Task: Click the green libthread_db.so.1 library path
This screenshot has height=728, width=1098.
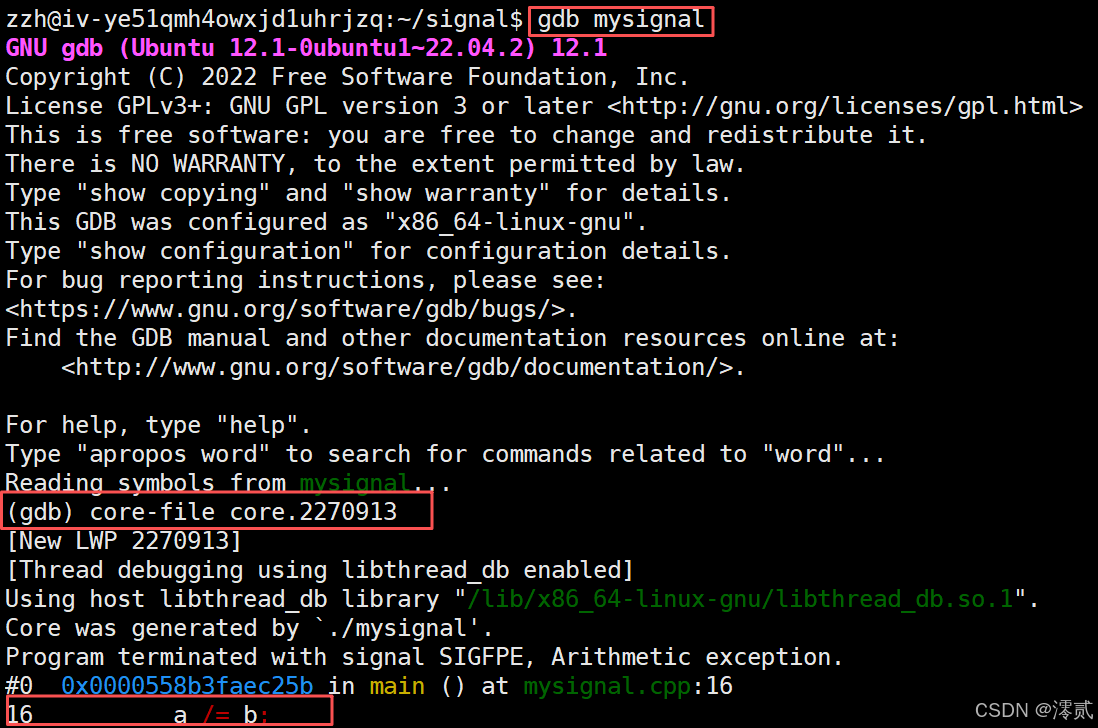Action: click(x=740, y=598)
